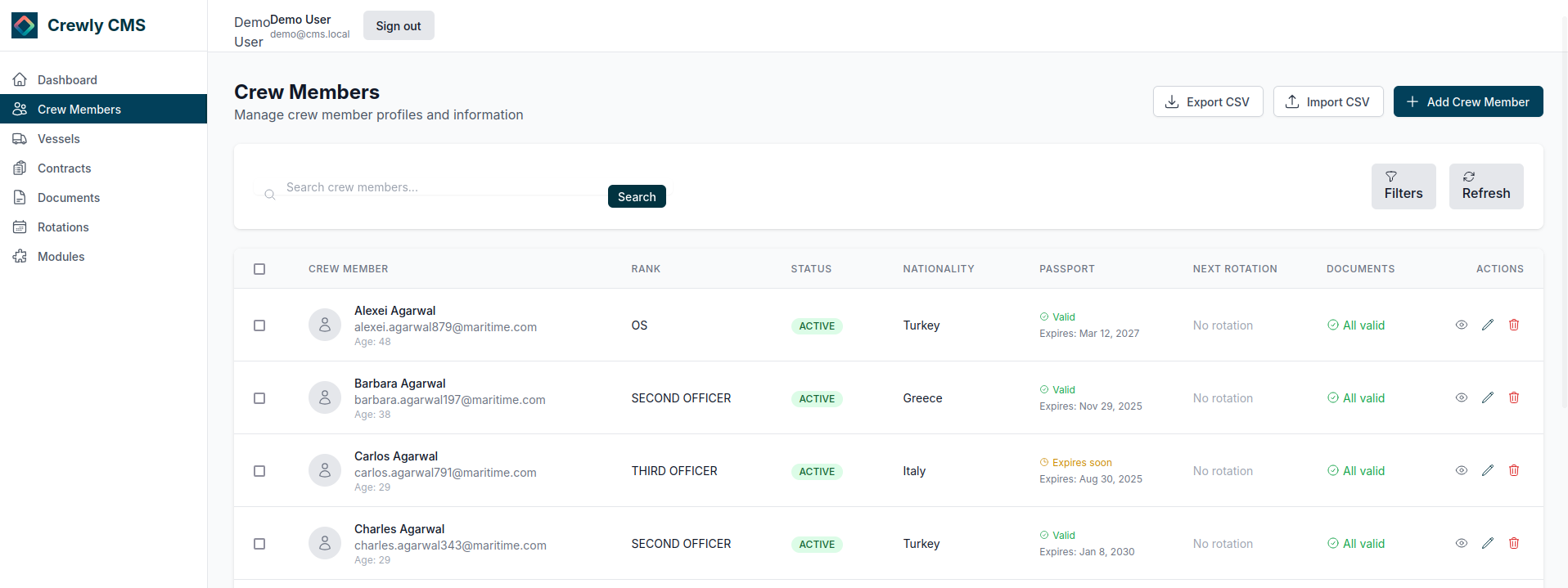Click the Crewly CMS logo icon
This screenshot has height=588, width=1568.
pos(25,25)
